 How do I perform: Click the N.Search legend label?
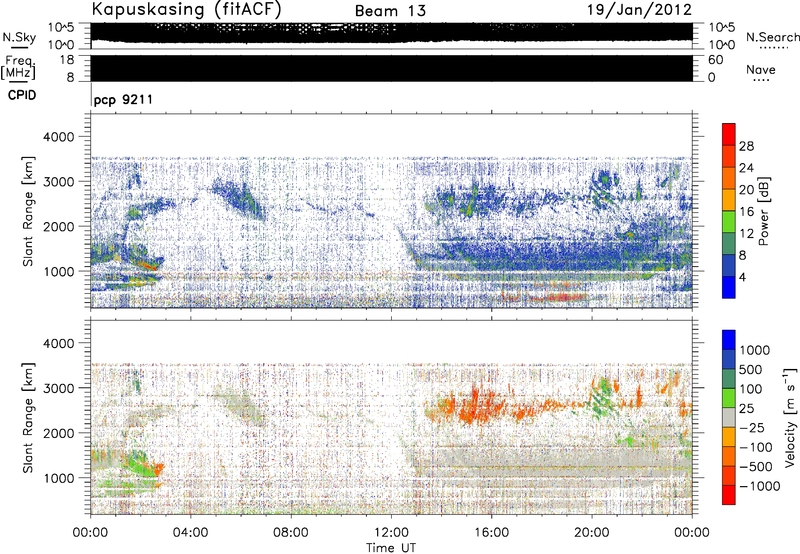click(772, 37)
